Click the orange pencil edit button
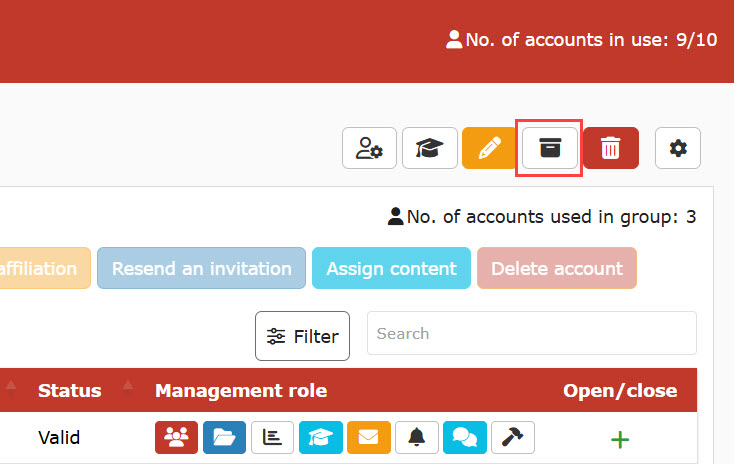735x464 pixels. point(489,149)
